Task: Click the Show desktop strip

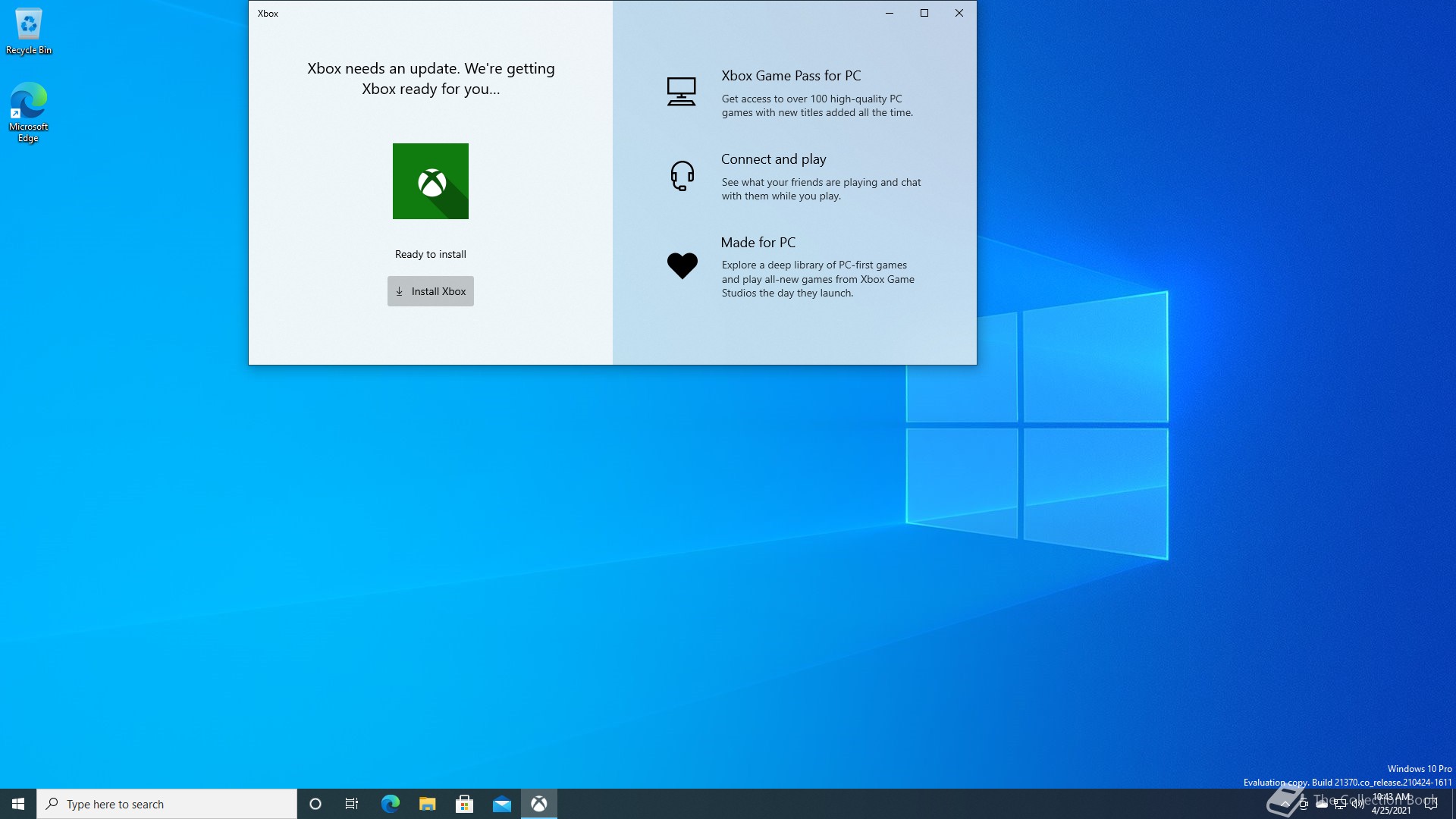Action: (x=1453, y=804)
